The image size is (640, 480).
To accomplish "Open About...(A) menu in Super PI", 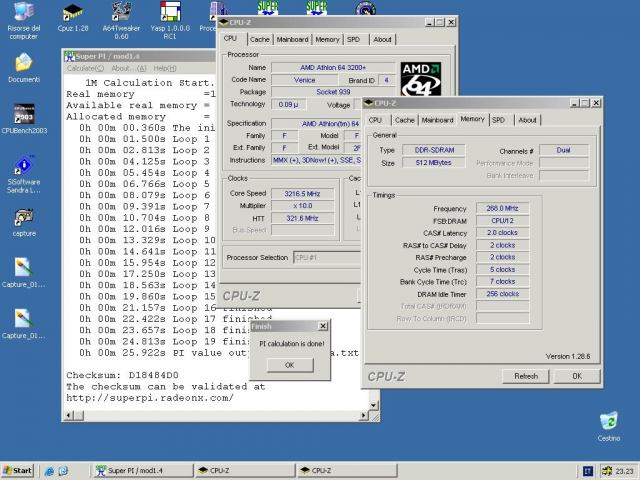I will pyautogui.click(x=129, y=68).
